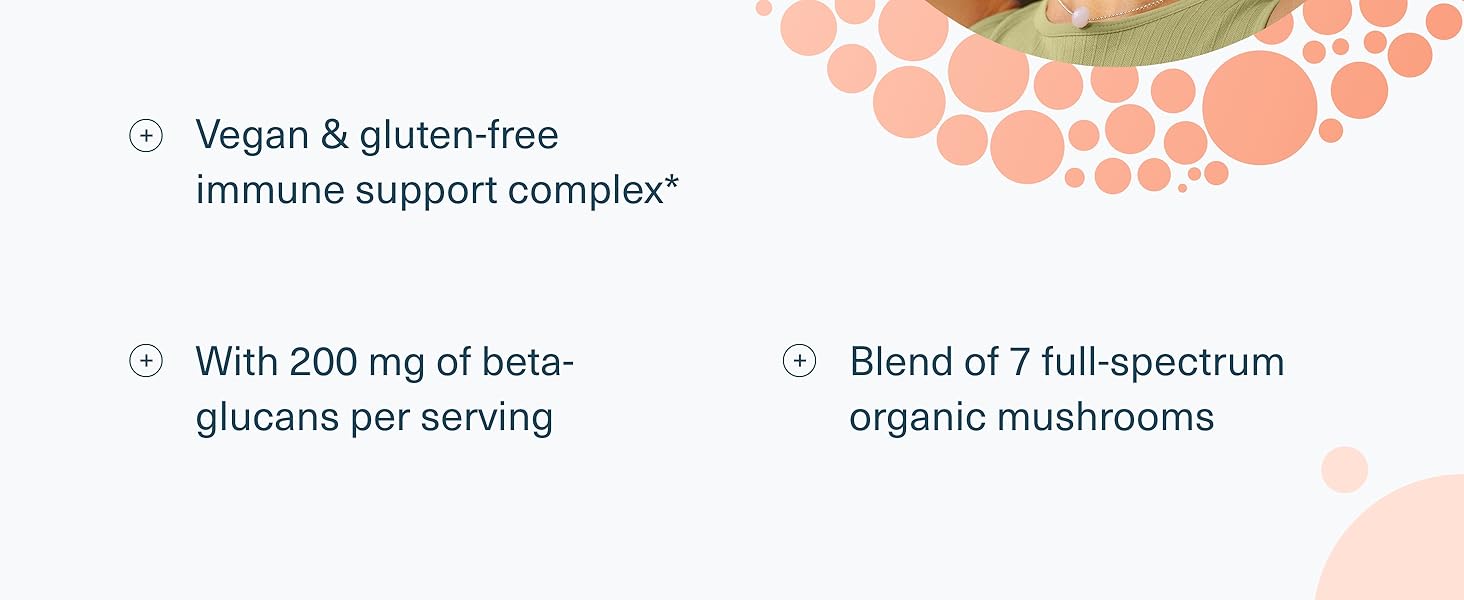Click the large pale peach corner circle
1464x600 pixels.
pos(1400,545)
